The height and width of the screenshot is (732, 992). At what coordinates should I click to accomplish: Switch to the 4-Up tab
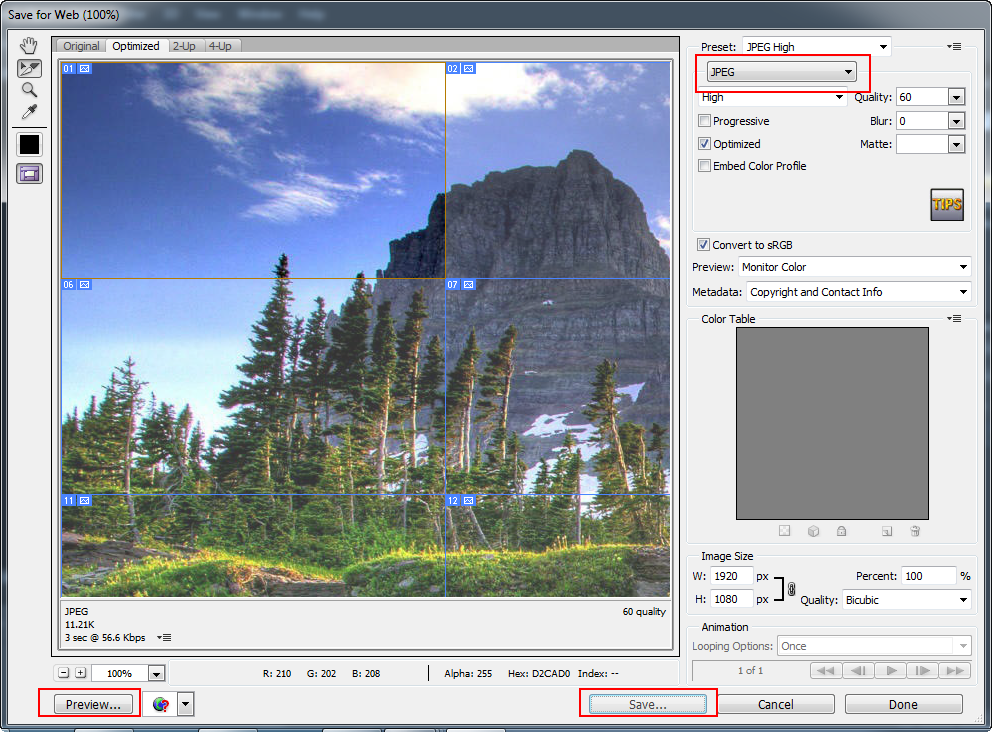[x=220, y=45]
